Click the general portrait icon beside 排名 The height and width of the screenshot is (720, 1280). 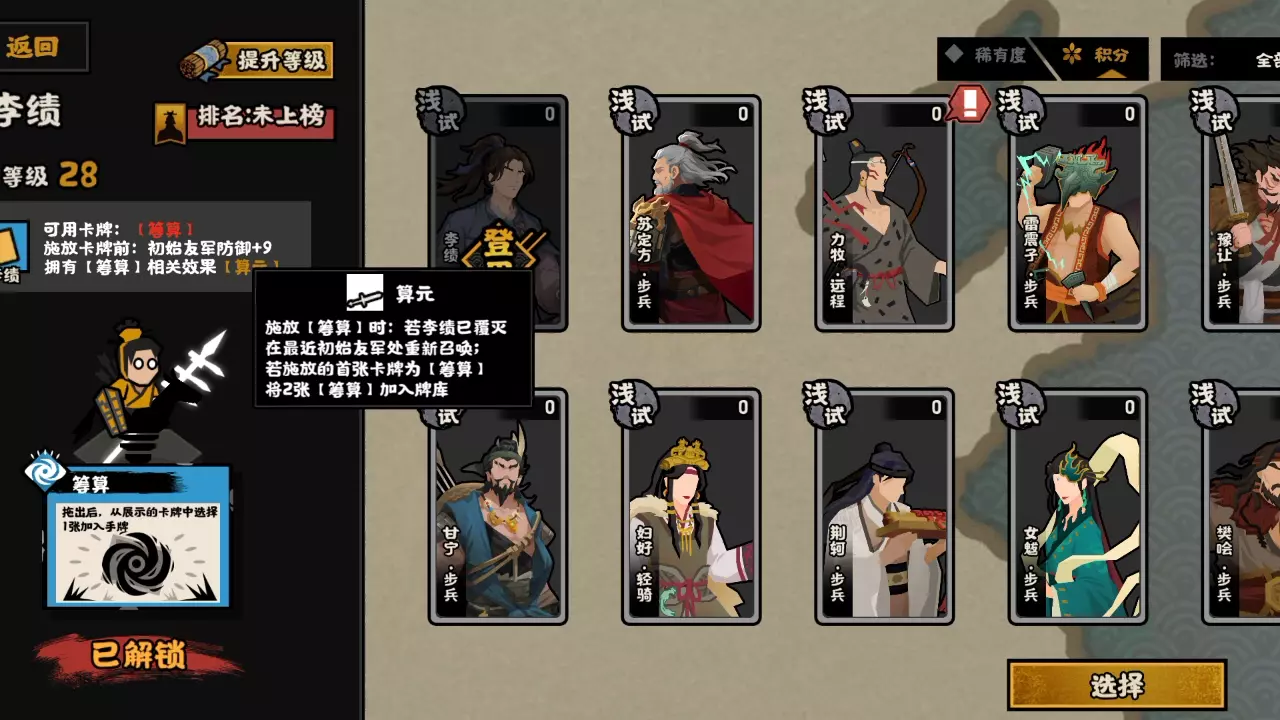(171, 123)
